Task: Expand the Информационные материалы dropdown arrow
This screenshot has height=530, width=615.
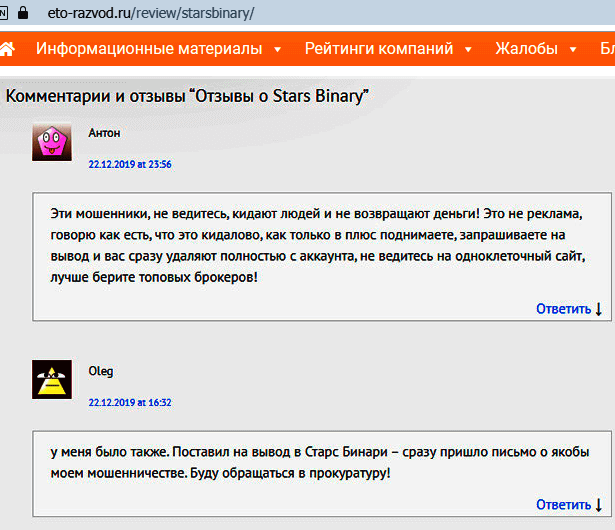Action: click(x=277, y=49)
